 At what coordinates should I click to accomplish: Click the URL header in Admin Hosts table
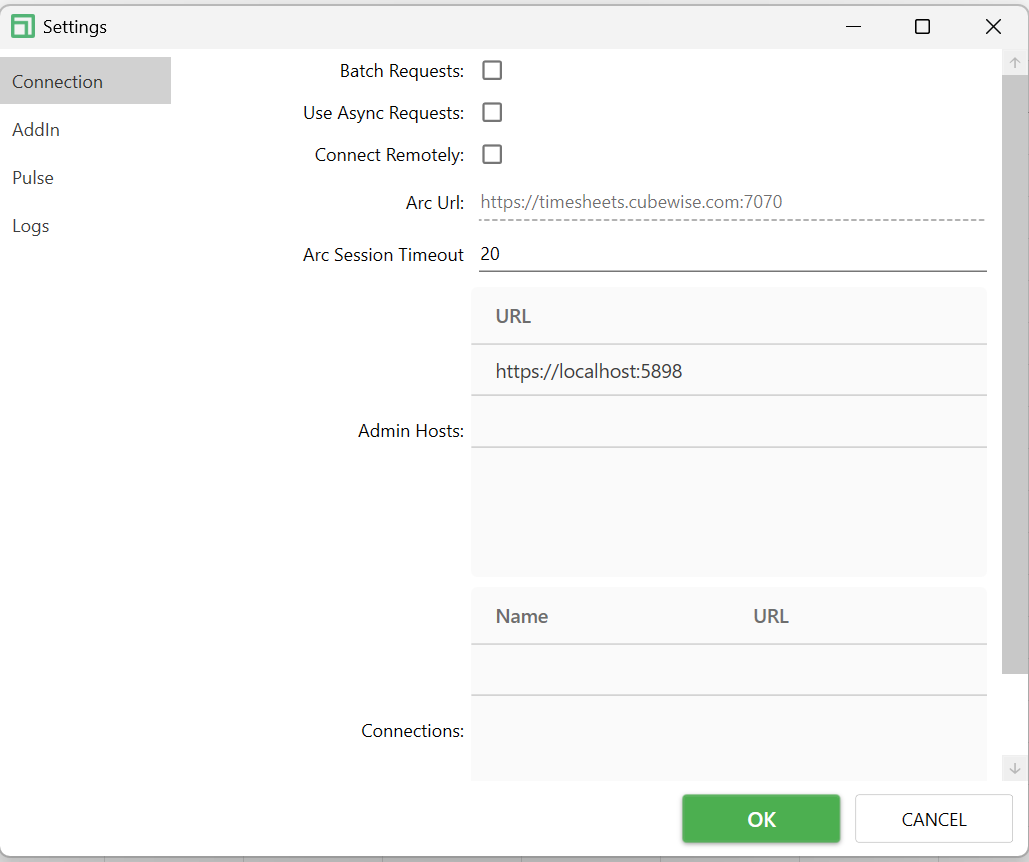tap(513, 316)
